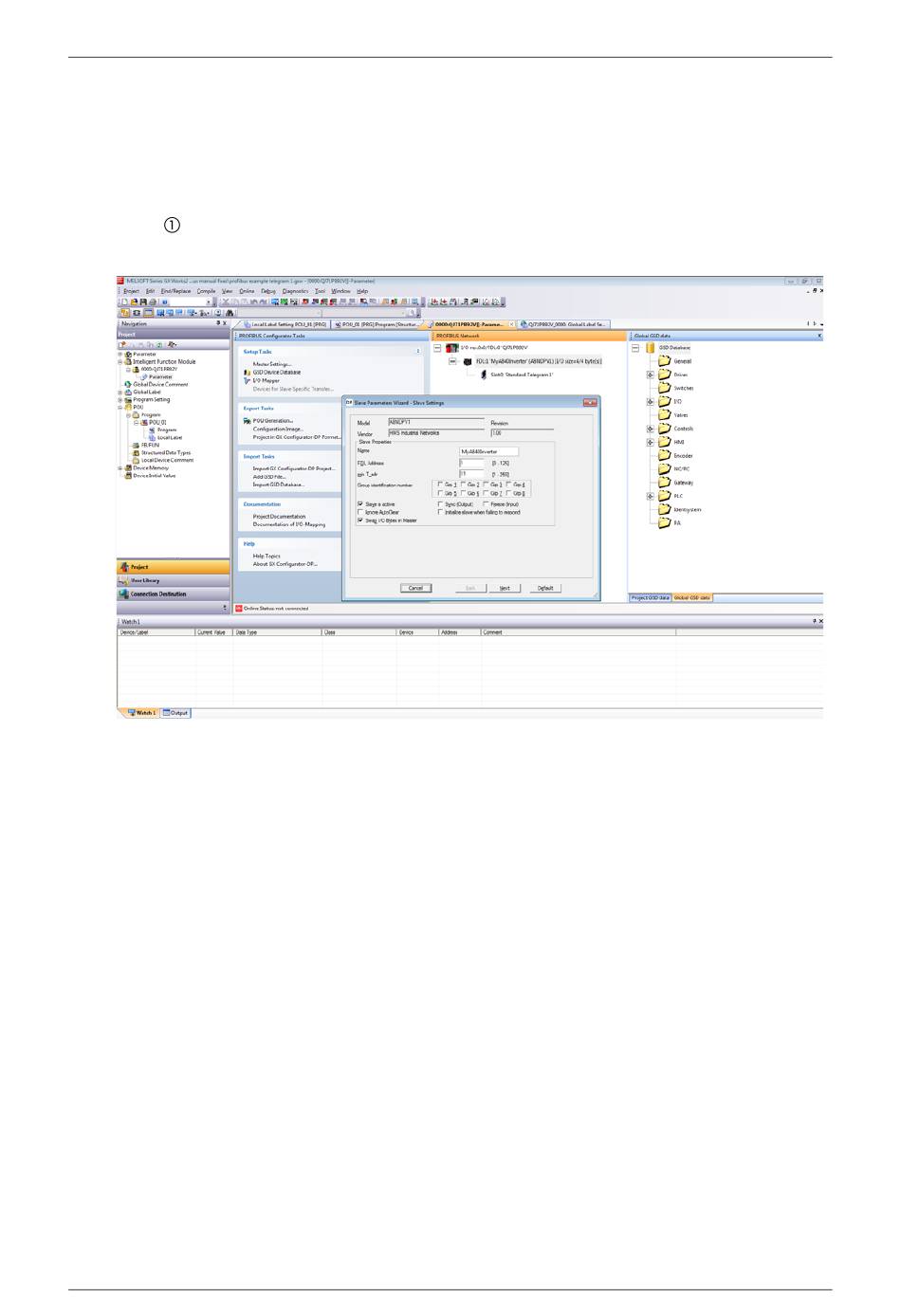Switch to the Global GSD data tab
Screen dimensions: 901x1316
pos(692,598)
